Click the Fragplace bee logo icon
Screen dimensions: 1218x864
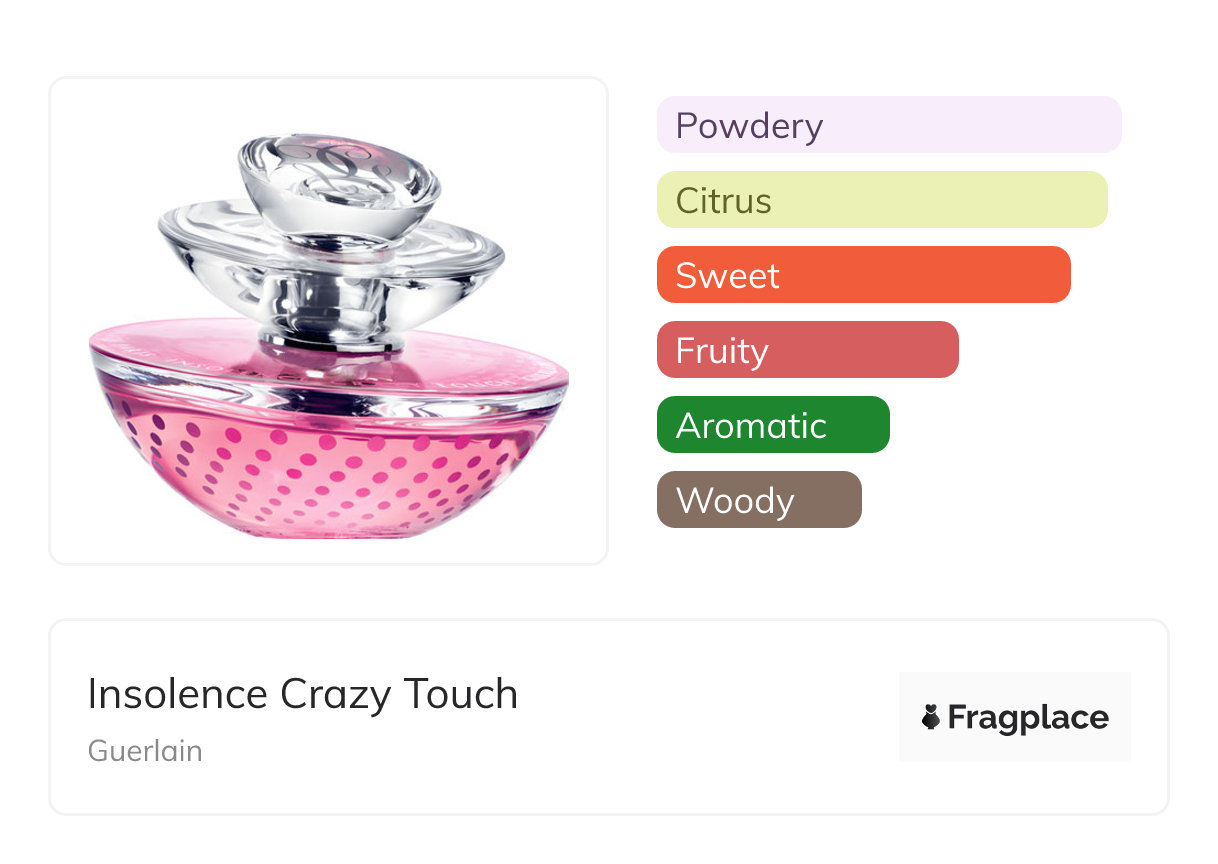[931, 717]
